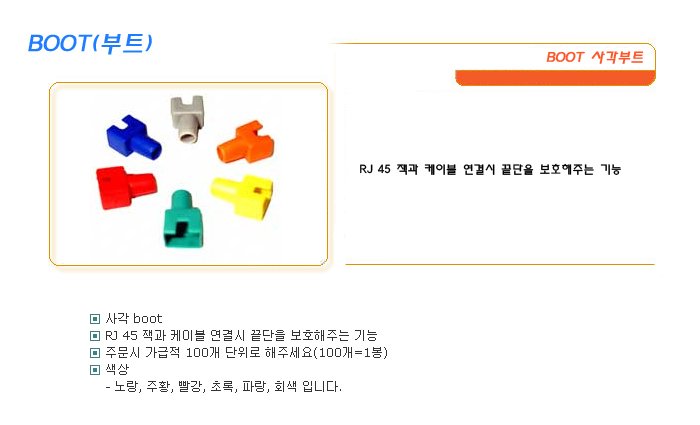Screen dimensions: 700x425
Task: Click the BOOT(부트) page heading
Action: point(90,44)
